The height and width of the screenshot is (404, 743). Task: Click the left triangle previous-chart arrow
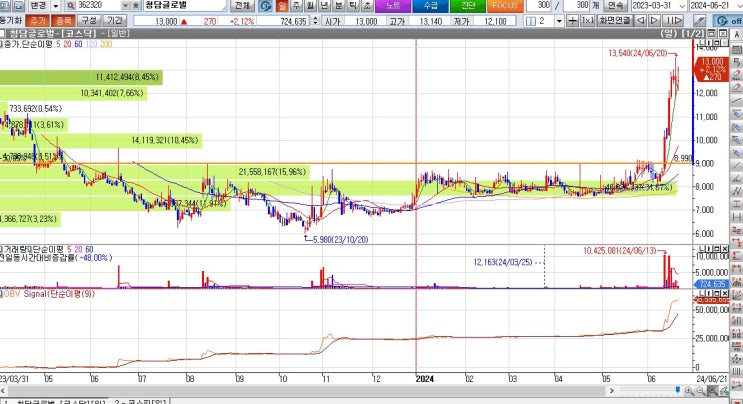tap(640, 21)
